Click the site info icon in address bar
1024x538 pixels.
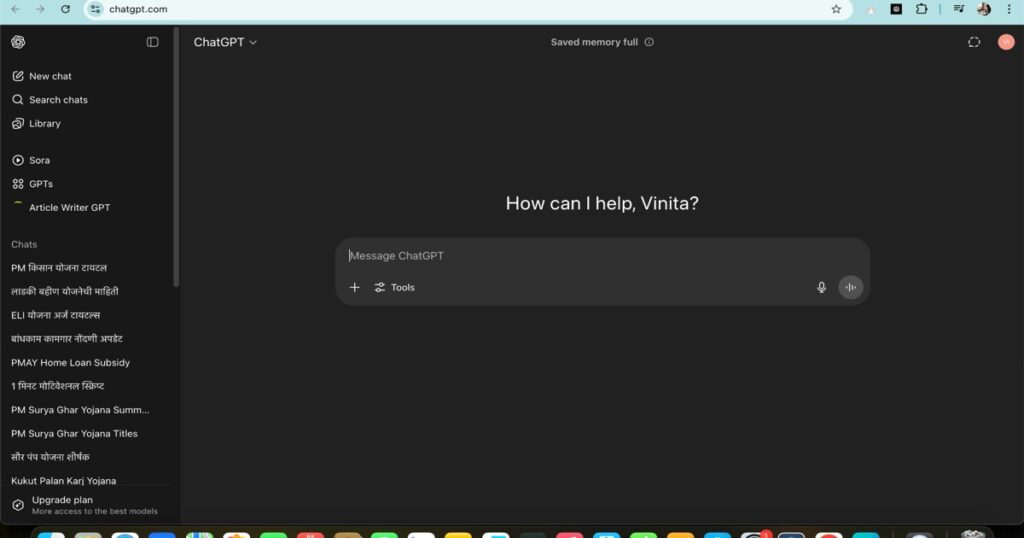click(95, 9)
